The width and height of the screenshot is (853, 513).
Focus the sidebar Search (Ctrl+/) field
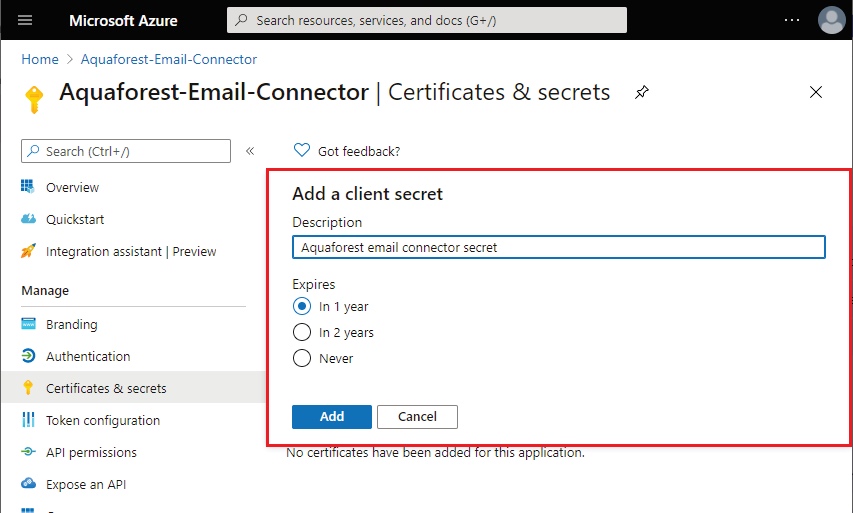point(126,151)
